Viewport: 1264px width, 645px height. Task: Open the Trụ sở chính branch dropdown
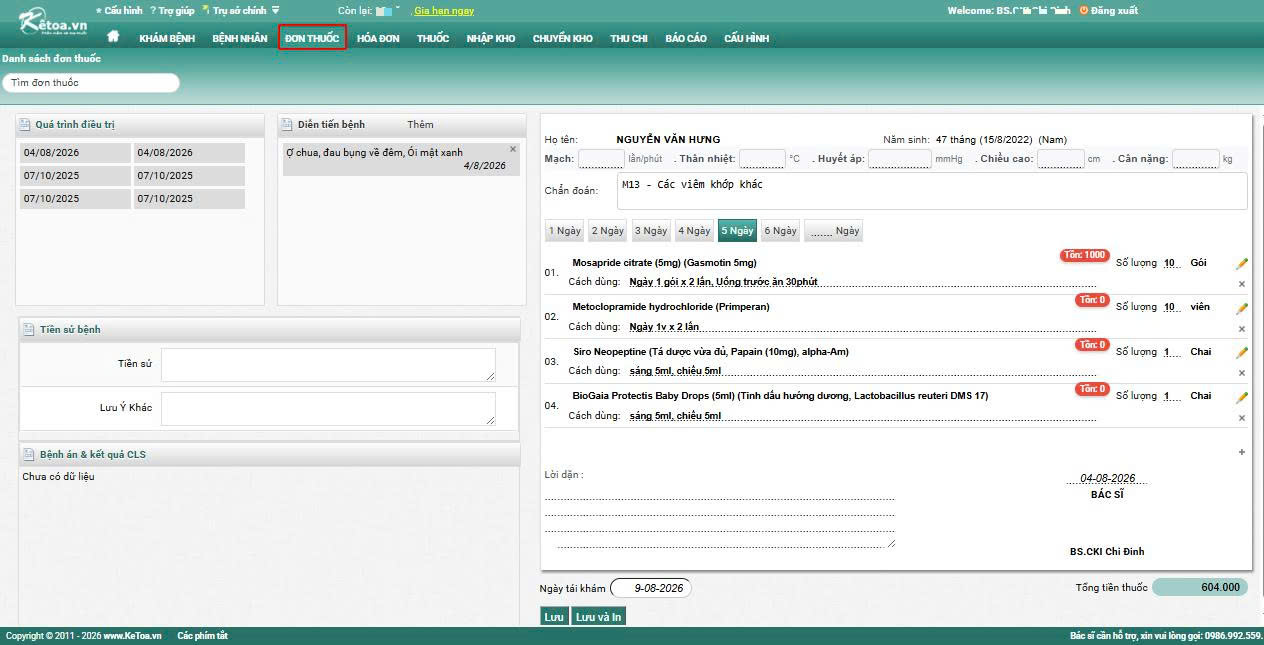tap(242, 10)
